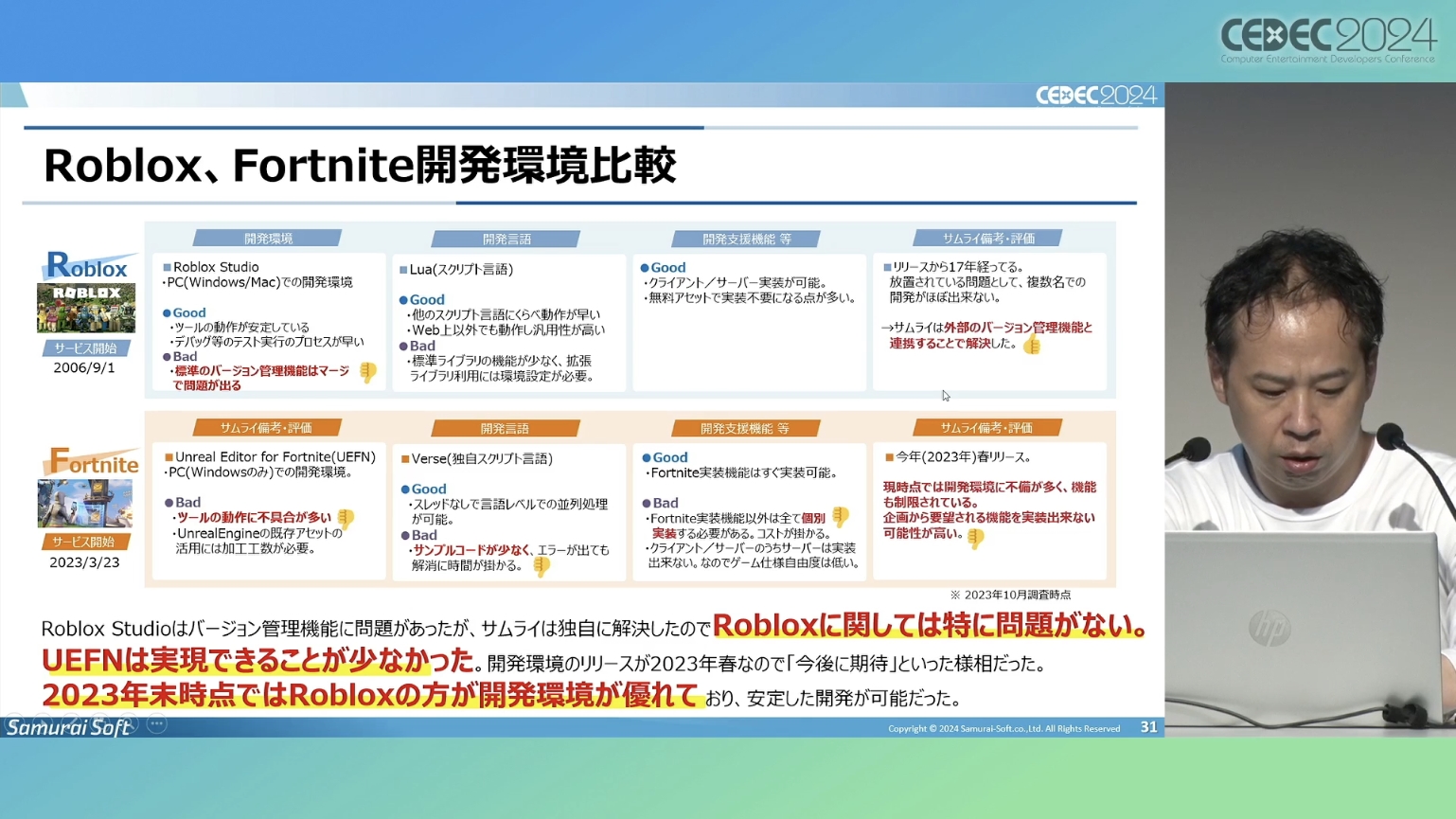The image size is (1456, 819).
Task: Select the pen tool in slideshow controls
Action: 72,724
